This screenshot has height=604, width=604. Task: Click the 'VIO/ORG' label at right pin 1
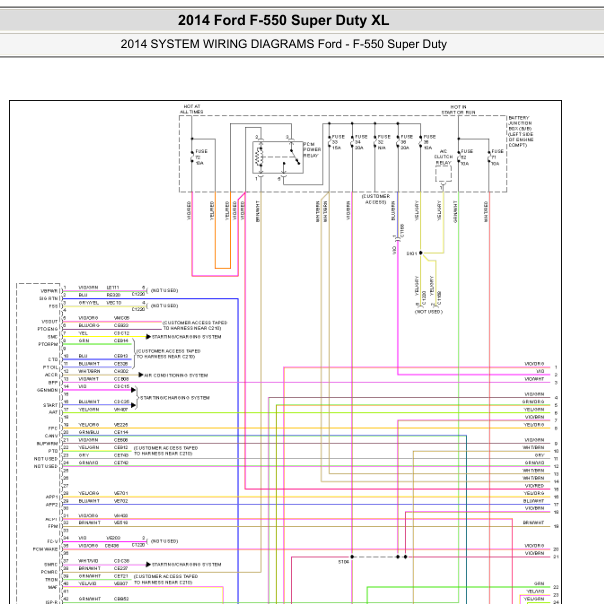tap(534, 364)
